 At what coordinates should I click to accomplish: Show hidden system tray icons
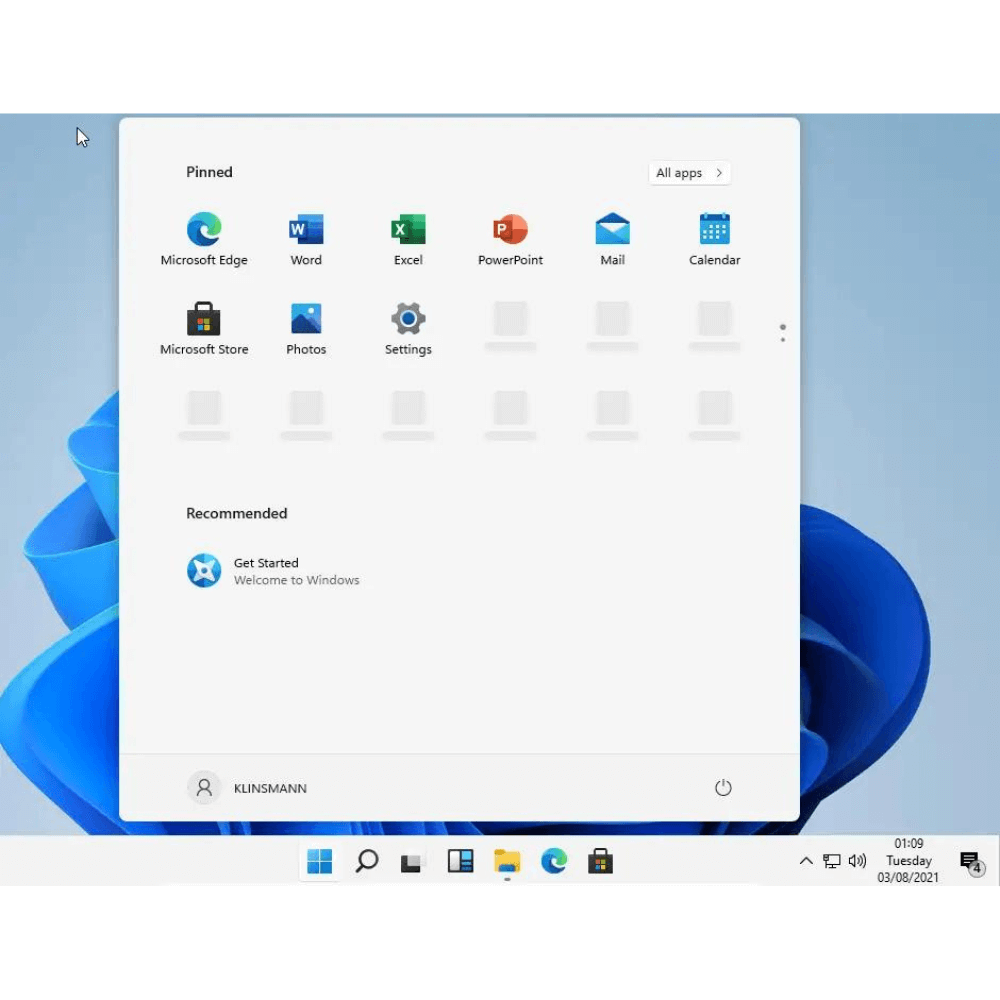tap(806, 861)
